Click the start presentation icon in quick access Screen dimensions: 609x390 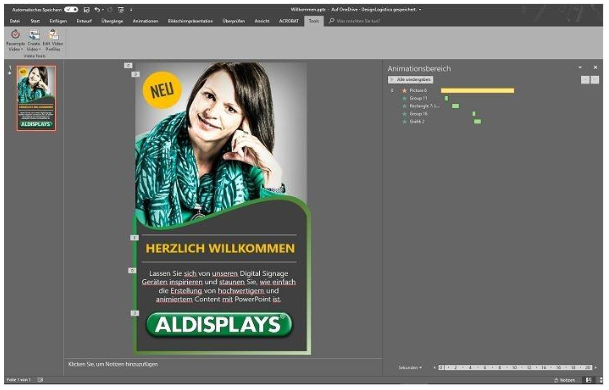[121, 9]
